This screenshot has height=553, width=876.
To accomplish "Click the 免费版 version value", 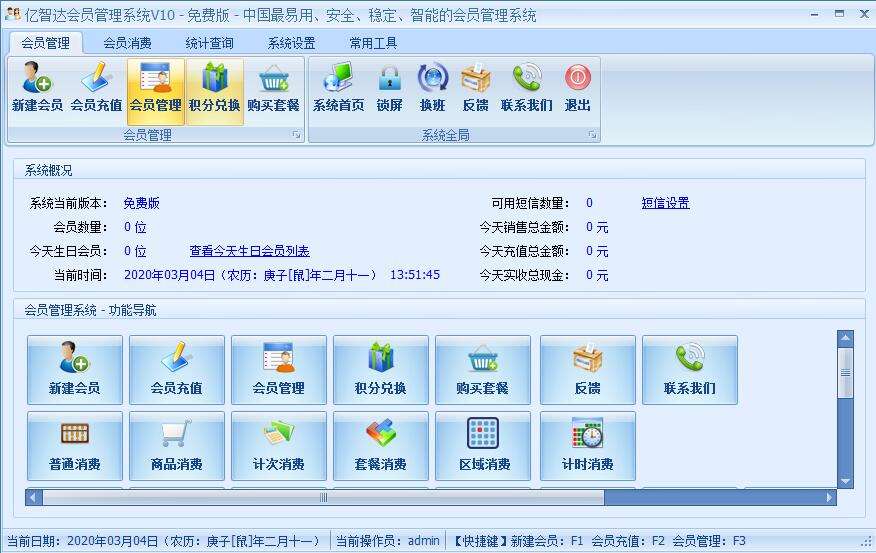I will click(x=141, y=203).
